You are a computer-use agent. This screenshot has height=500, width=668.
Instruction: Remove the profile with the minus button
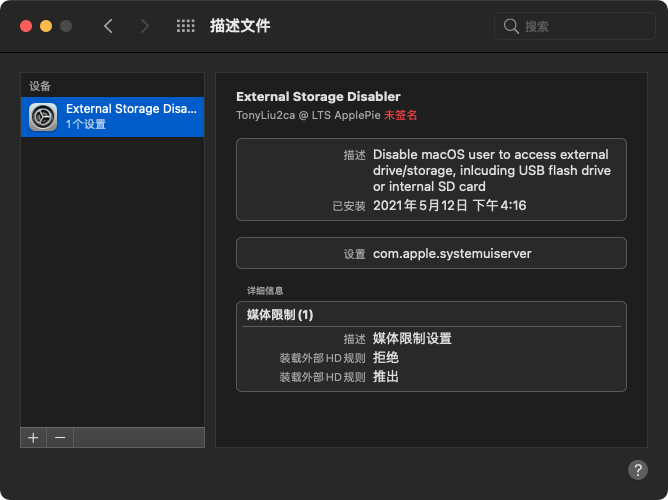click(59, 437)
